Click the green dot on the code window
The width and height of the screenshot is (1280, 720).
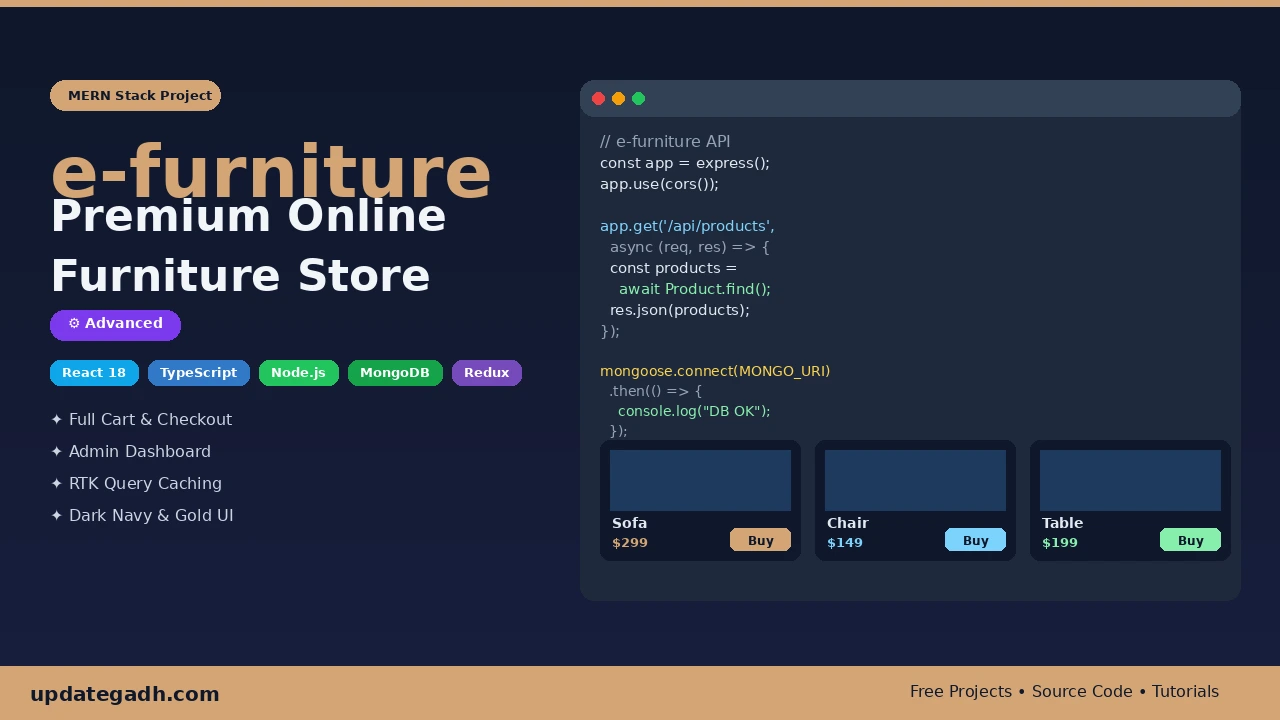[638, 98]
